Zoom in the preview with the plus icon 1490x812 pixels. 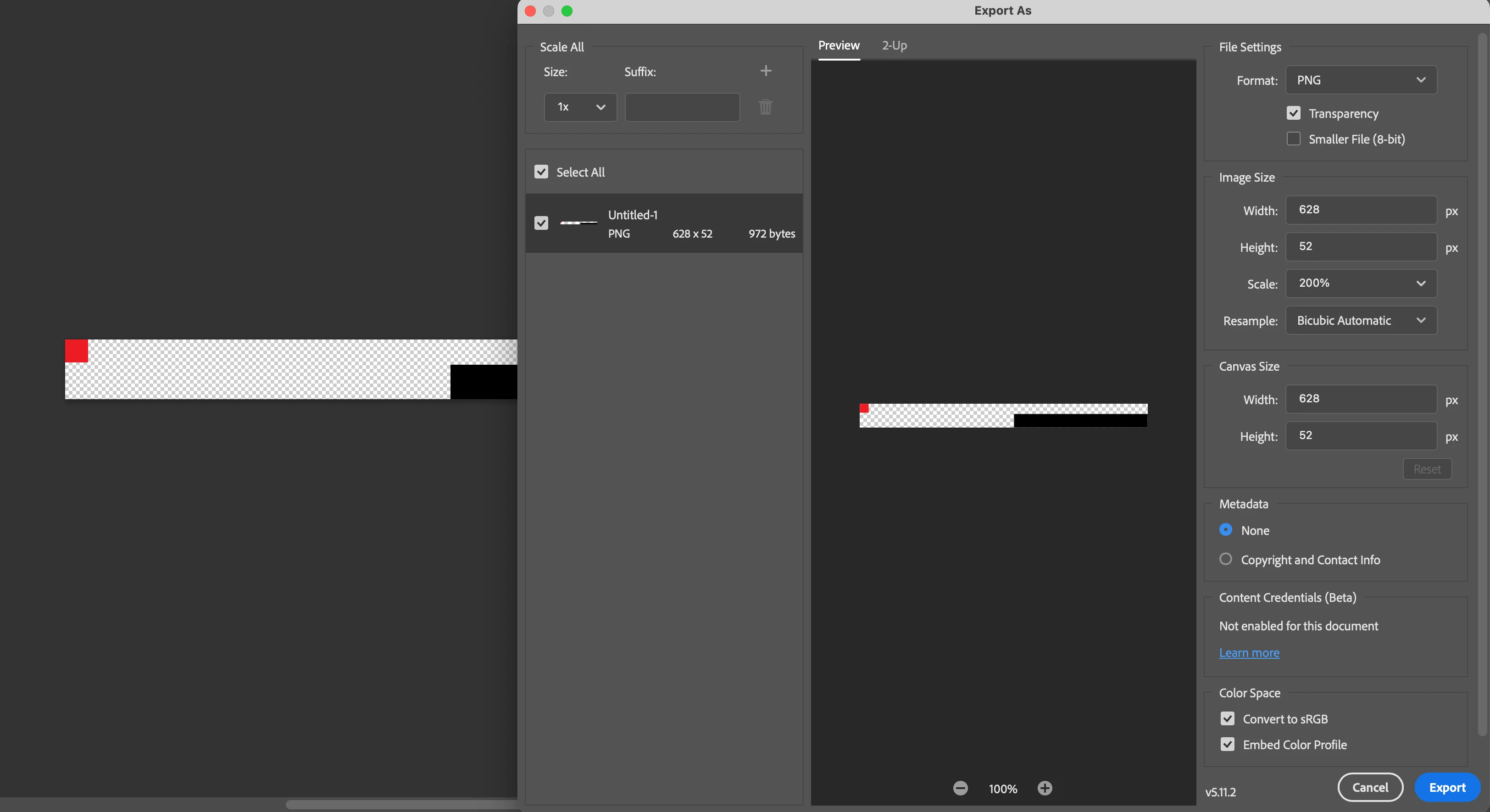tap(1045, 788)
